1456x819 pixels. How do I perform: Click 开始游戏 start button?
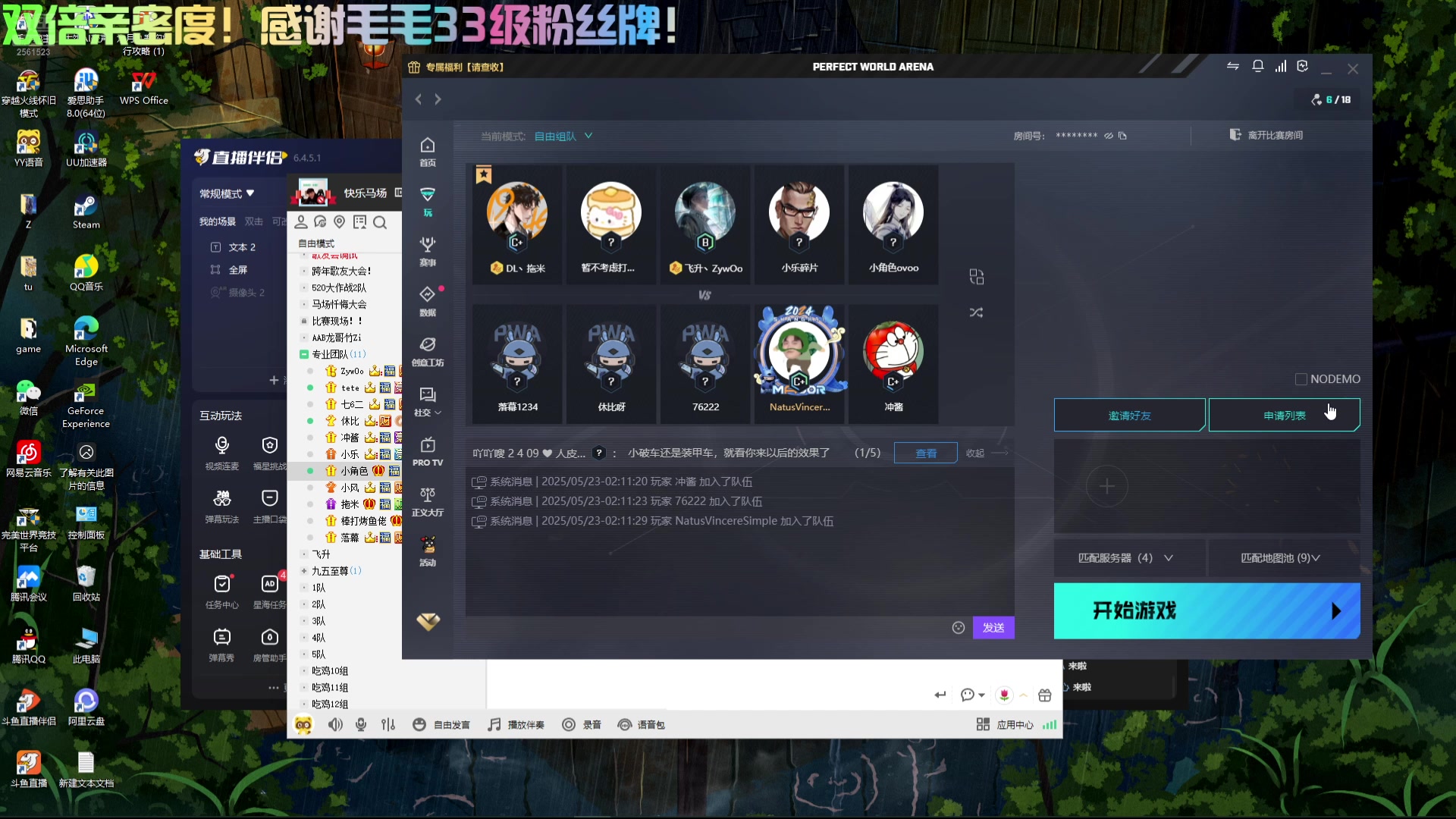[1207, 611]
